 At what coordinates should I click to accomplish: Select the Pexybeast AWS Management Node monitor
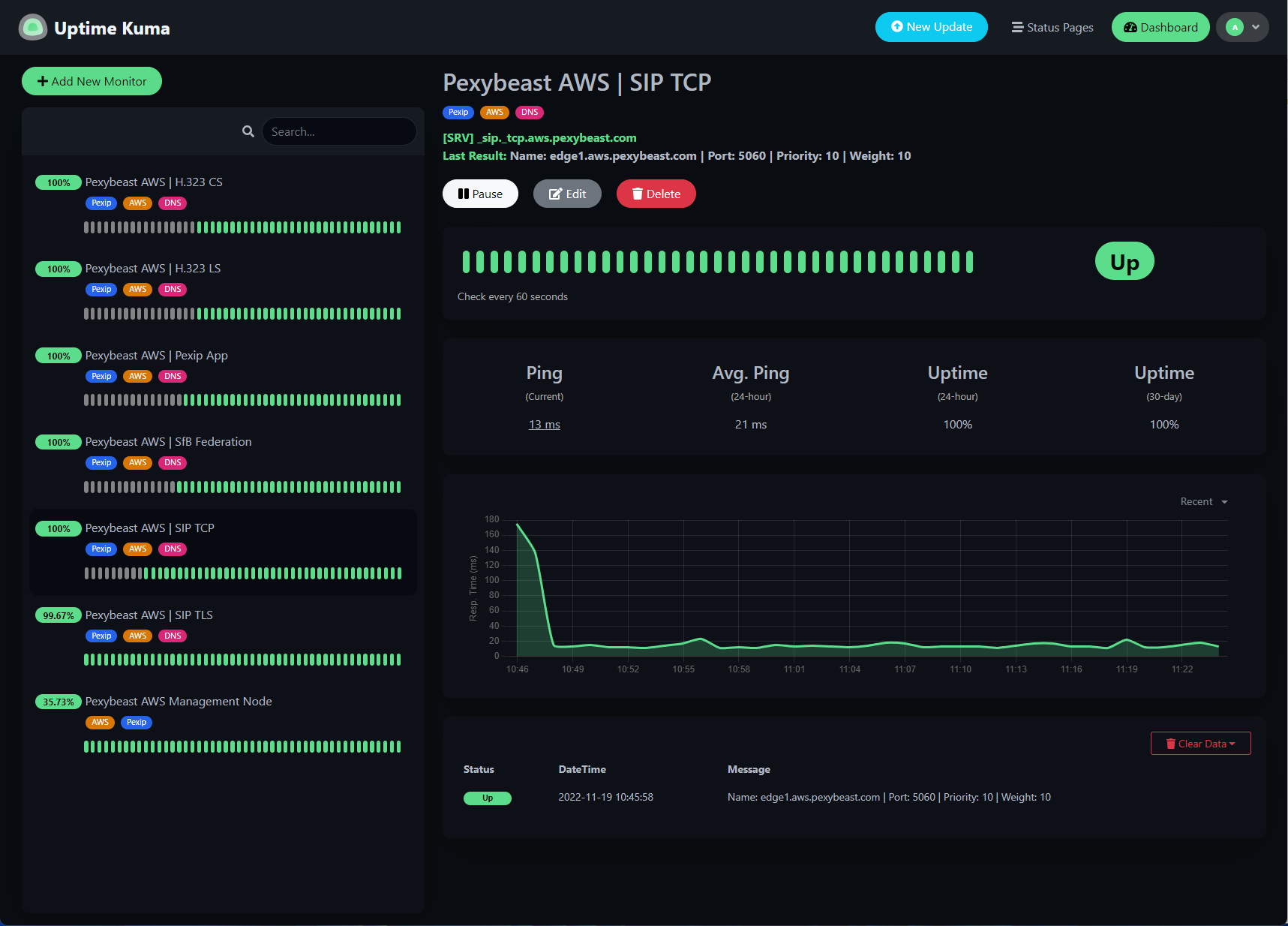point(223,723)
